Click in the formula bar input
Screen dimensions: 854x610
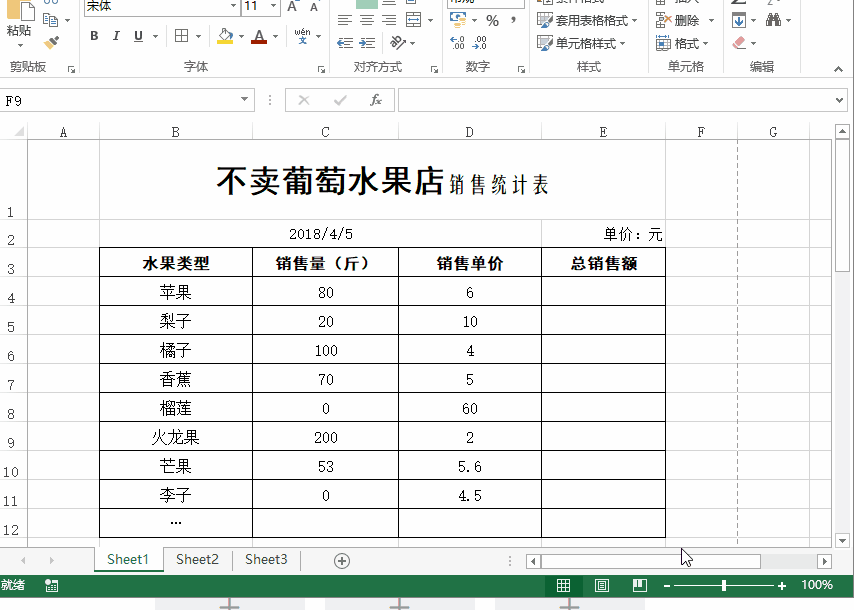(x=615, y=100)
